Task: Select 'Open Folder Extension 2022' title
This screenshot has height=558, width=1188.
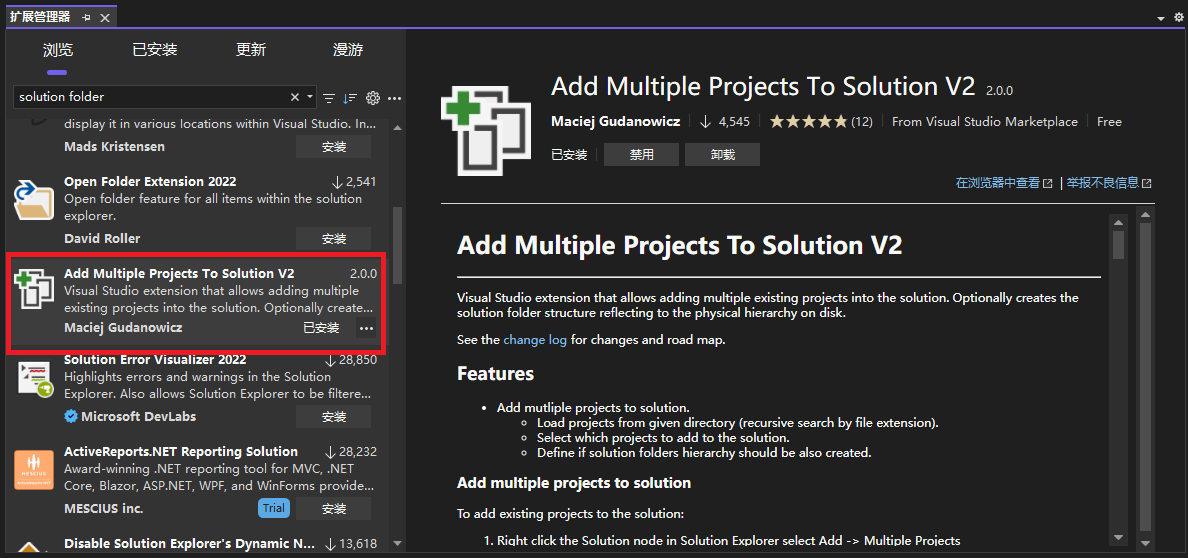Action: 150,182
